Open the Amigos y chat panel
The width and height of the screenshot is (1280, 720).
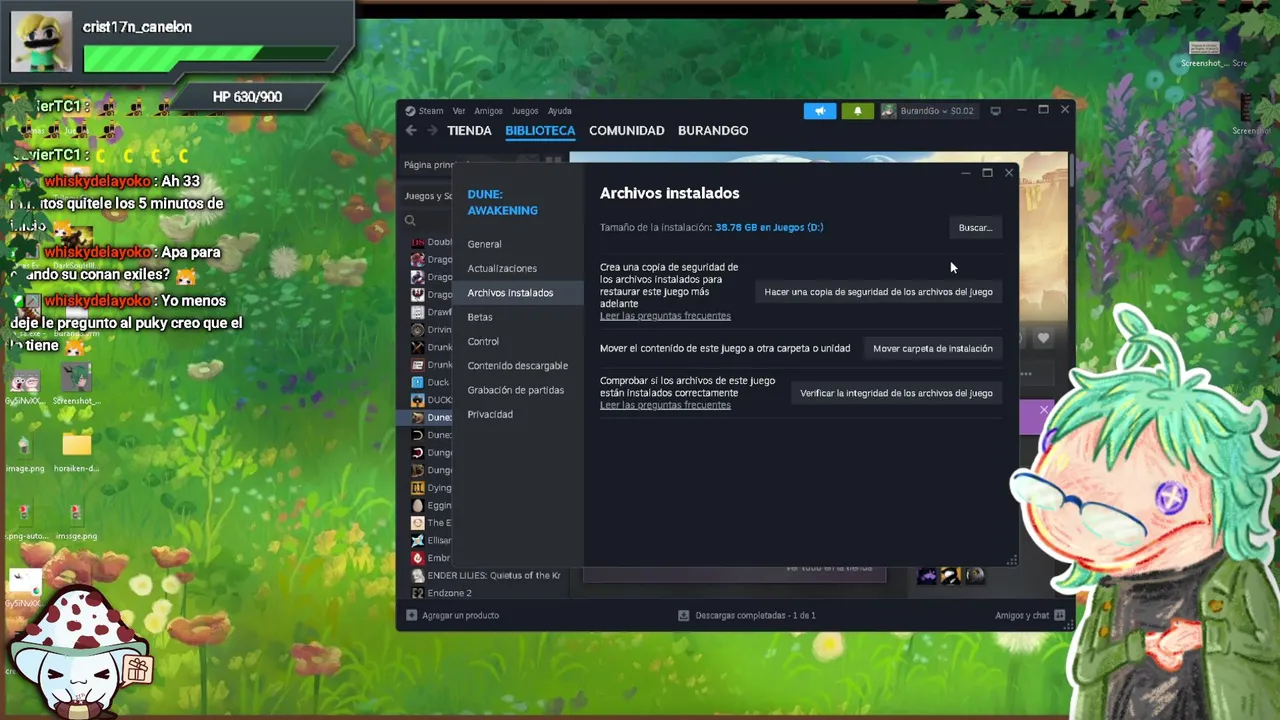coord(1022,616)
